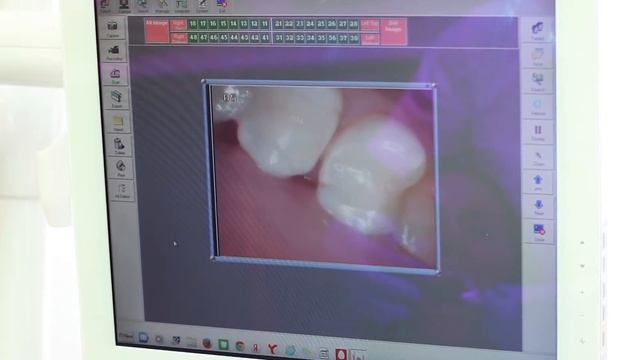This screenshot has height=360, width=640.
Task: Click the first icon in the top toolbar
Action: tap(105, 5)
